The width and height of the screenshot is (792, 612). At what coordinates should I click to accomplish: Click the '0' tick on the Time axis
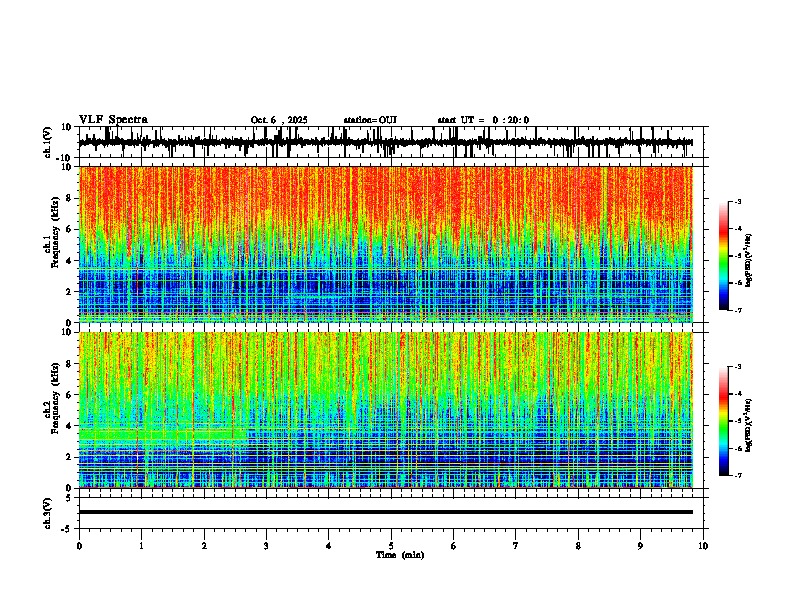coord(79,546)
